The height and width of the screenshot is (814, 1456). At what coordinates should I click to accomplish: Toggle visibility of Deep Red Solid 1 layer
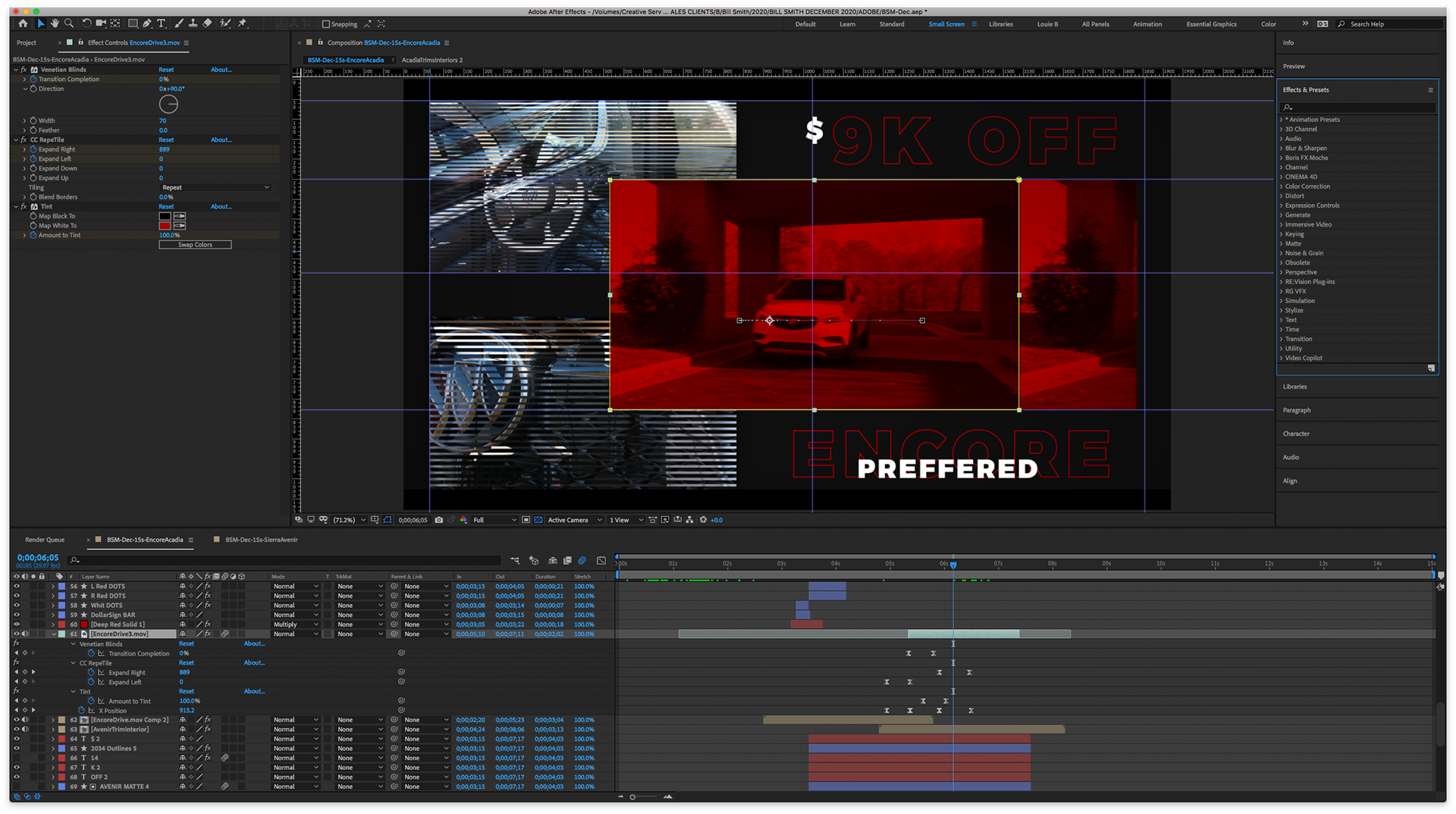pyautogui.click(x=17, y=625)
